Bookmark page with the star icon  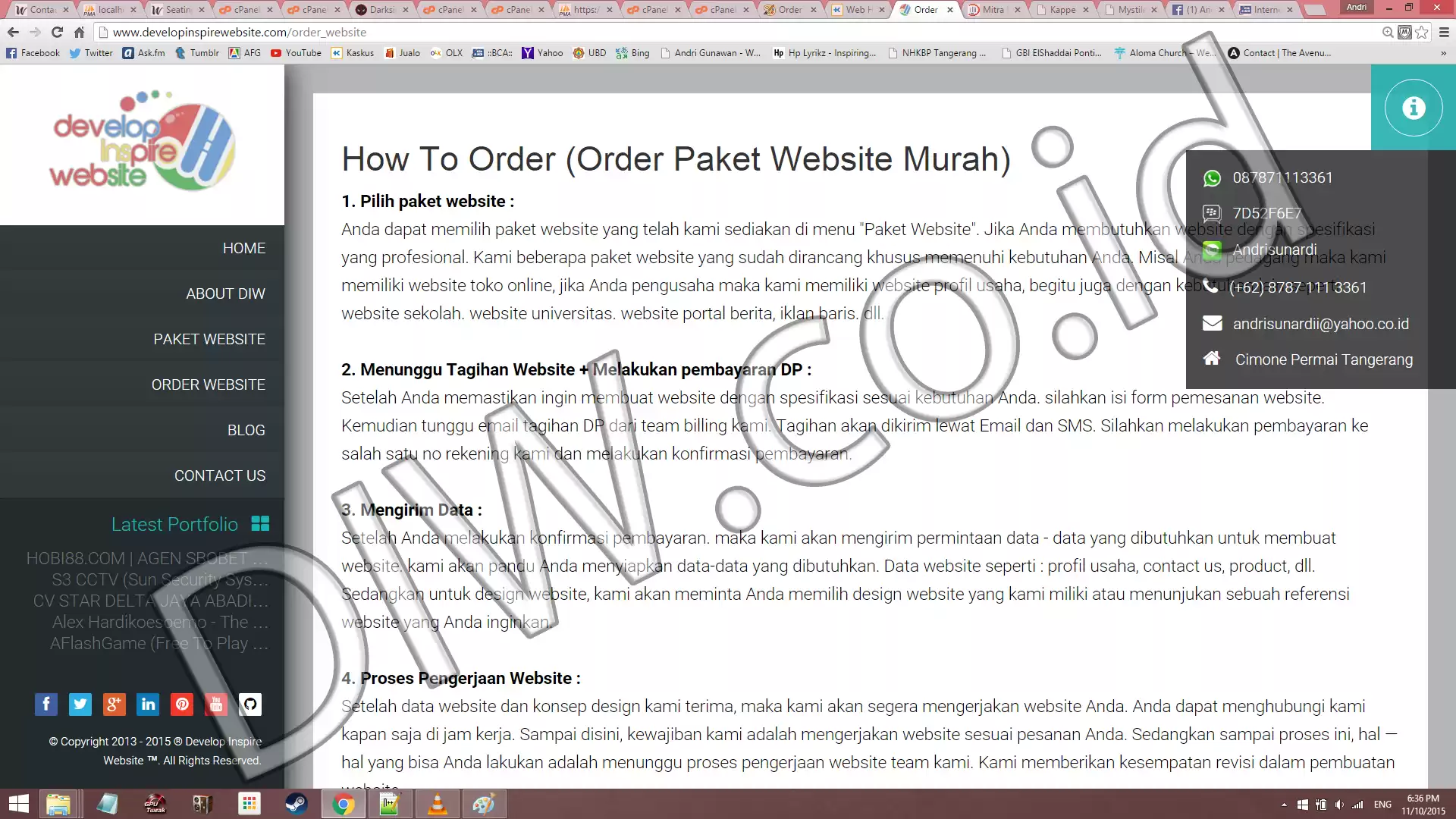[x=1422, y=32]
